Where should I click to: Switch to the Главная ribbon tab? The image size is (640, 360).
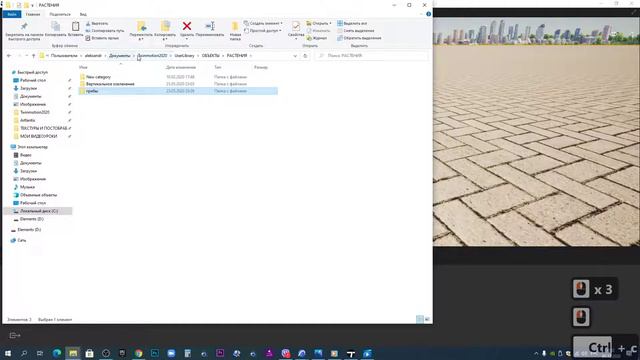click(33, 14)
